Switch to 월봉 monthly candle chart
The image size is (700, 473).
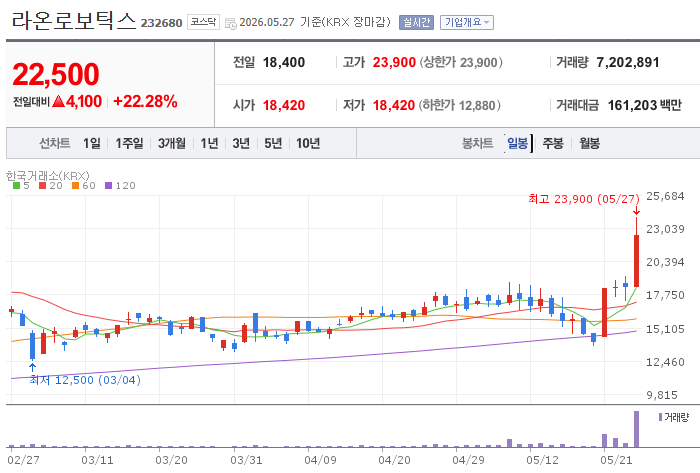pos(589,143)
